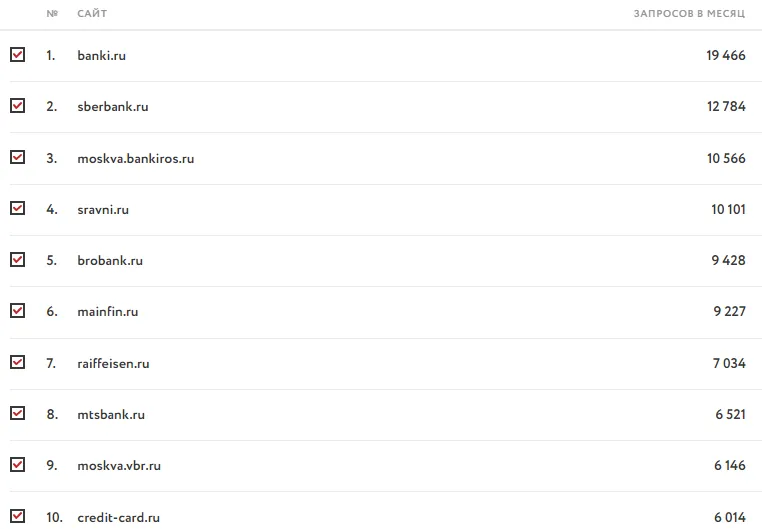Deselect the mtsbank.ru checkbox
The image size is (762, 529).
point(17,413)
